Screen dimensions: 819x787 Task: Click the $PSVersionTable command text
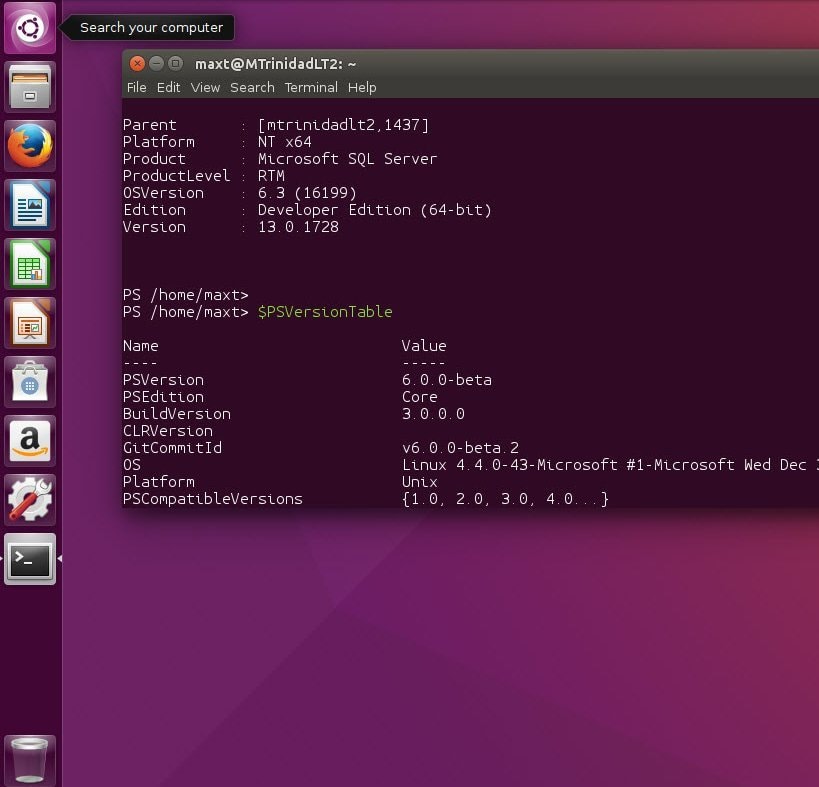(325, 311)
